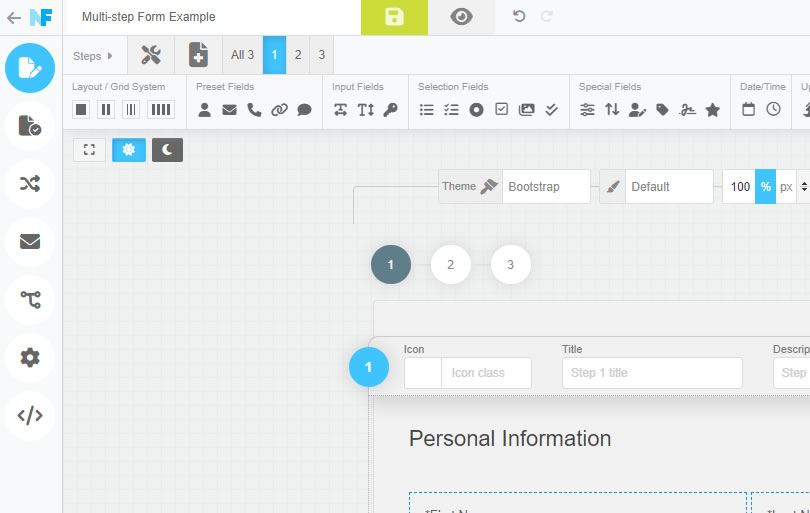Add a radio button field
The width and height of the screenshot is (810, 513).
[476, 110]
